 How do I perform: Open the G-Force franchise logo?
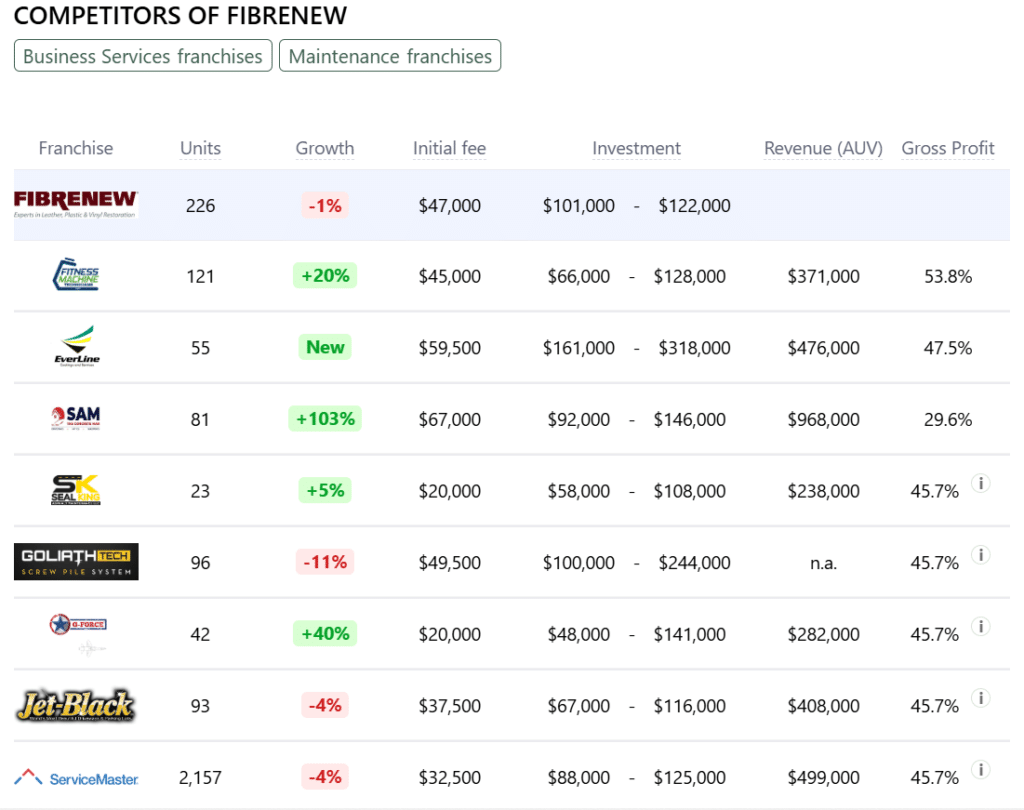pos(78,633)
